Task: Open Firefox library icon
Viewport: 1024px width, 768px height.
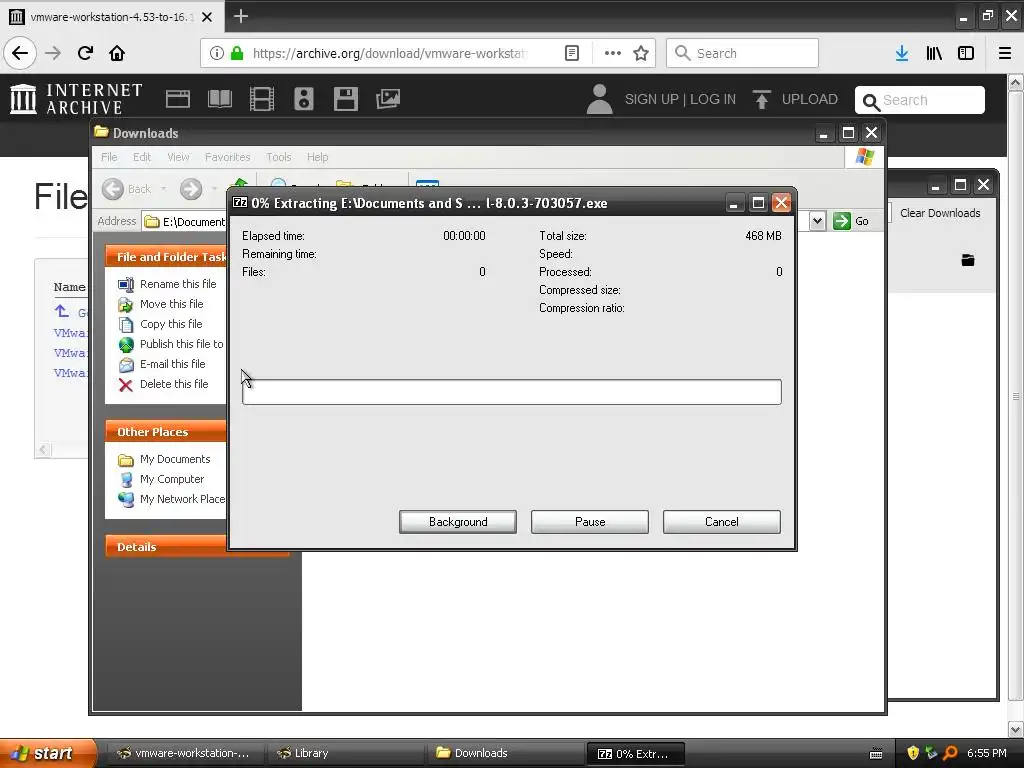Action: pyautogui.click(x=934, y=53)
